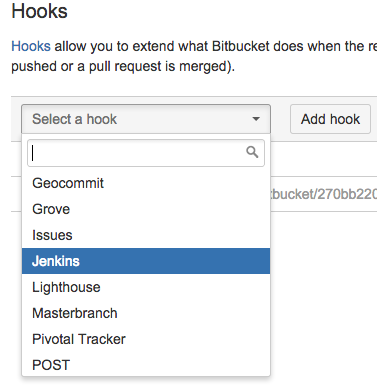Open the Select a hook combo box
Image resolution: width=377 pixels, height=386 pixels.
[146, 119]
